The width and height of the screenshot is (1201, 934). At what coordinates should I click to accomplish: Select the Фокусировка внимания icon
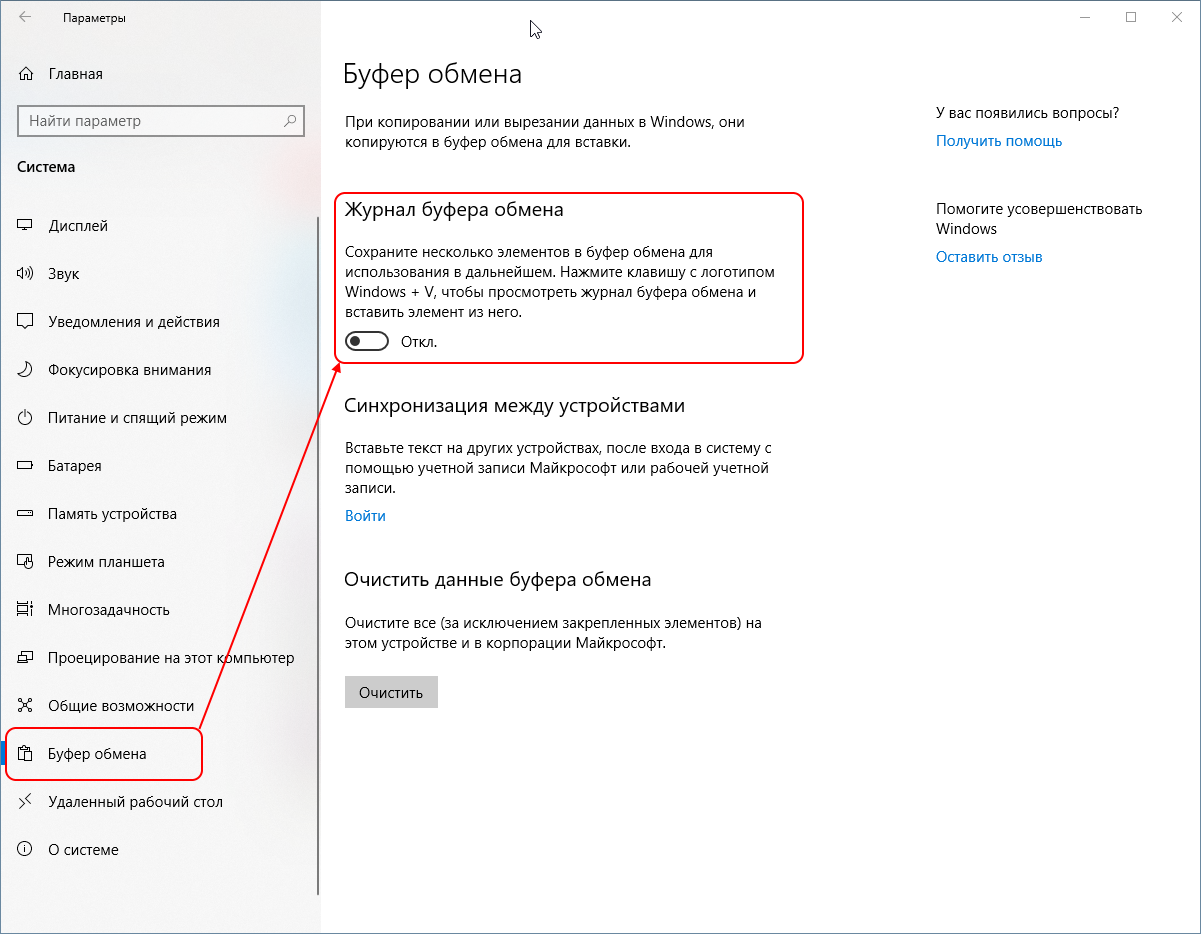(x=23, y=369)
